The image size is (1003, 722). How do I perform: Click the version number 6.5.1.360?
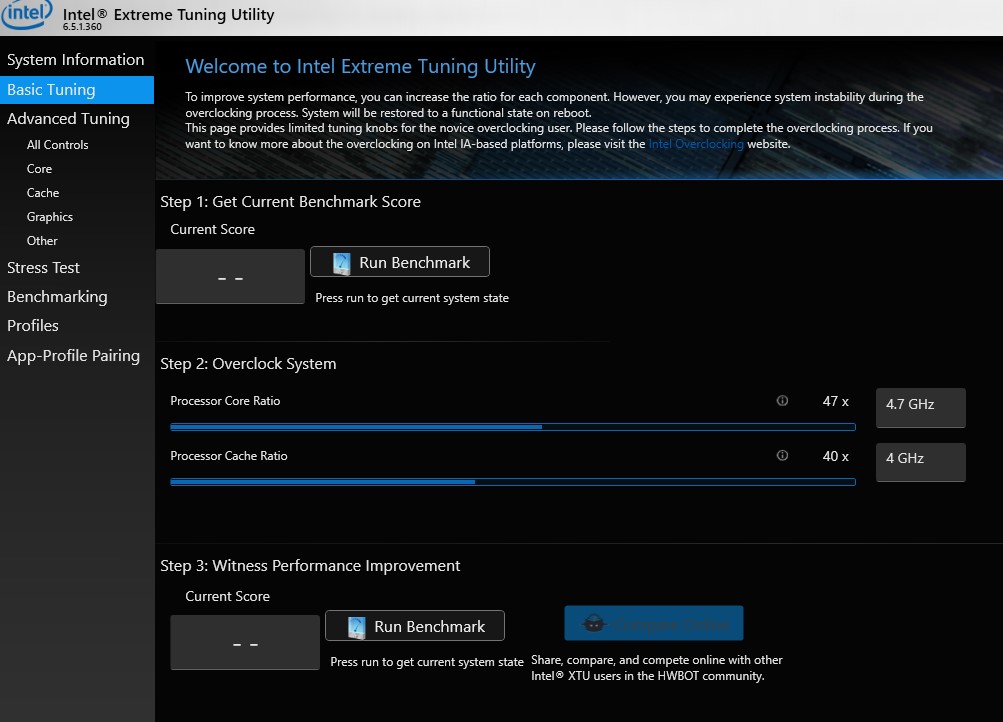pos(82,27)
